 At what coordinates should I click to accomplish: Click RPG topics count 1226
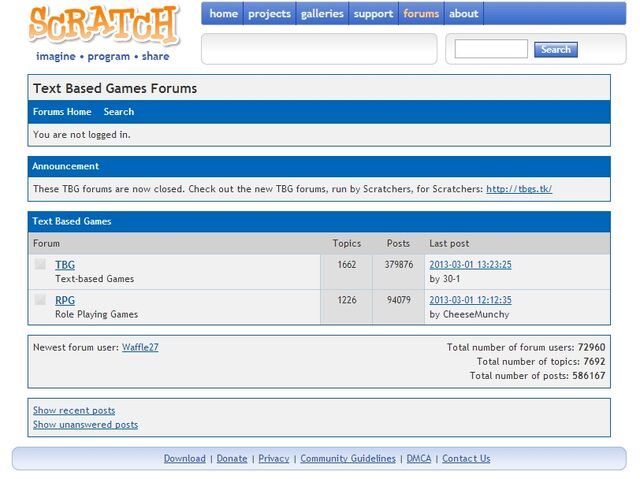pos(347,300)
